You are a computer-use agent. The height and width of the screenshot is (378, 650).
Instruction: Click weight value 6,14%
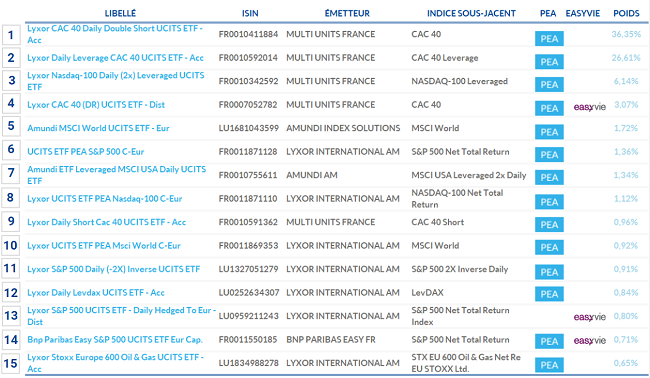(626, 81)
